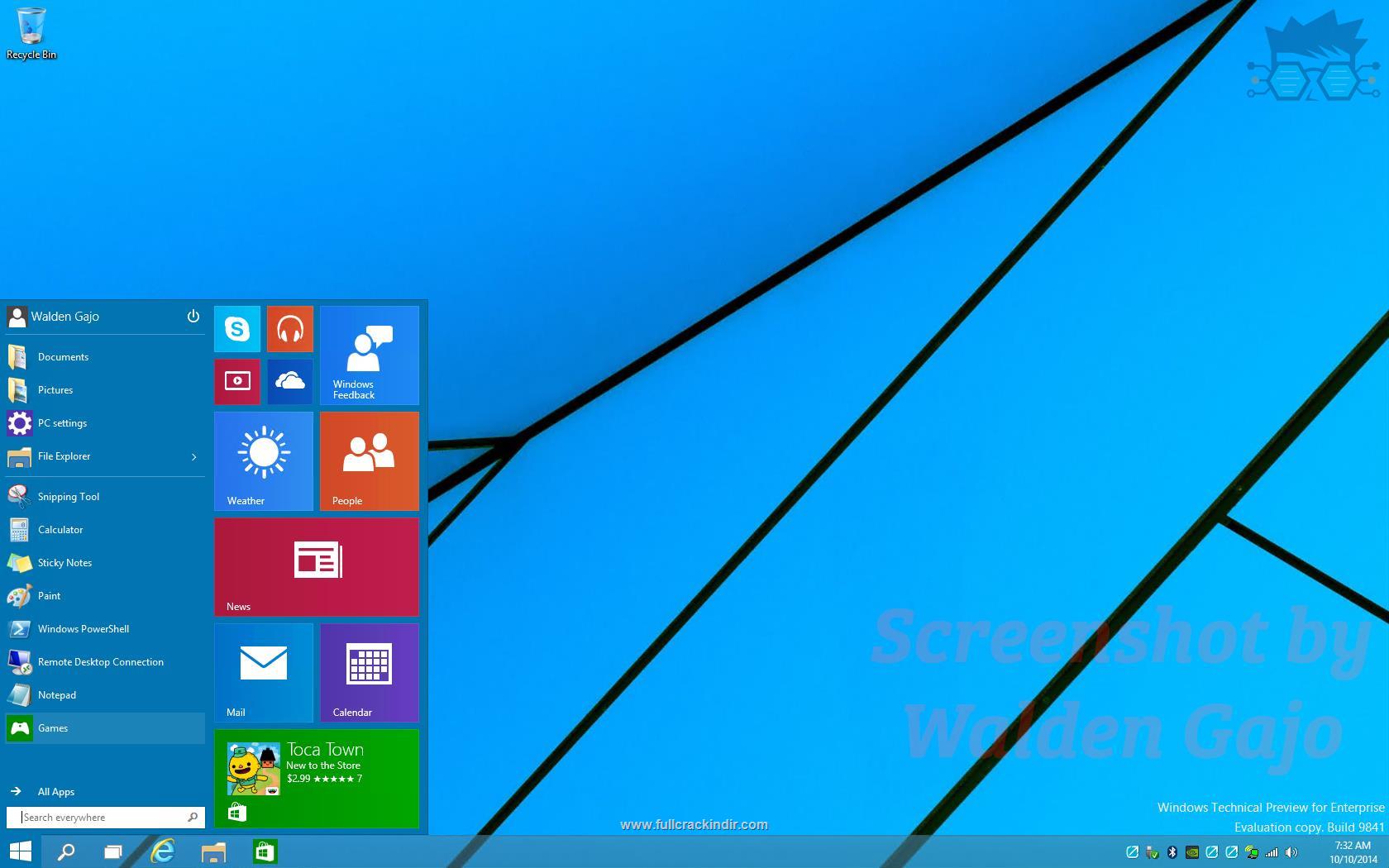Open Pictures from the Start menu
Screen dimensions: 1389x868
point(105,390)
